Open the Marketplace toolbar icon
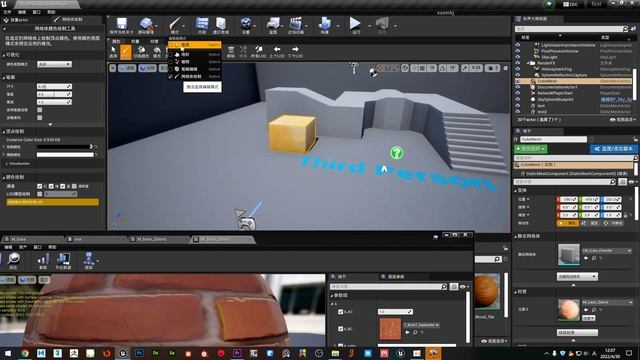The height and width of the screenshot is (360, 640). click(221, 24)
